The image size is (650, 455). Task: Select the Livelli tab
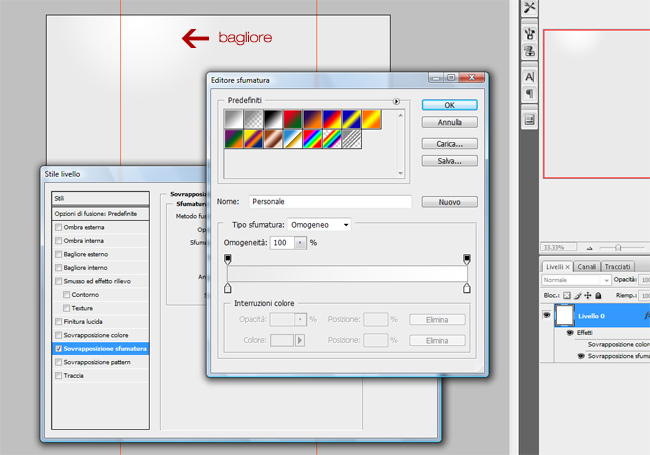pyautogui.click(x=557, y=267)
